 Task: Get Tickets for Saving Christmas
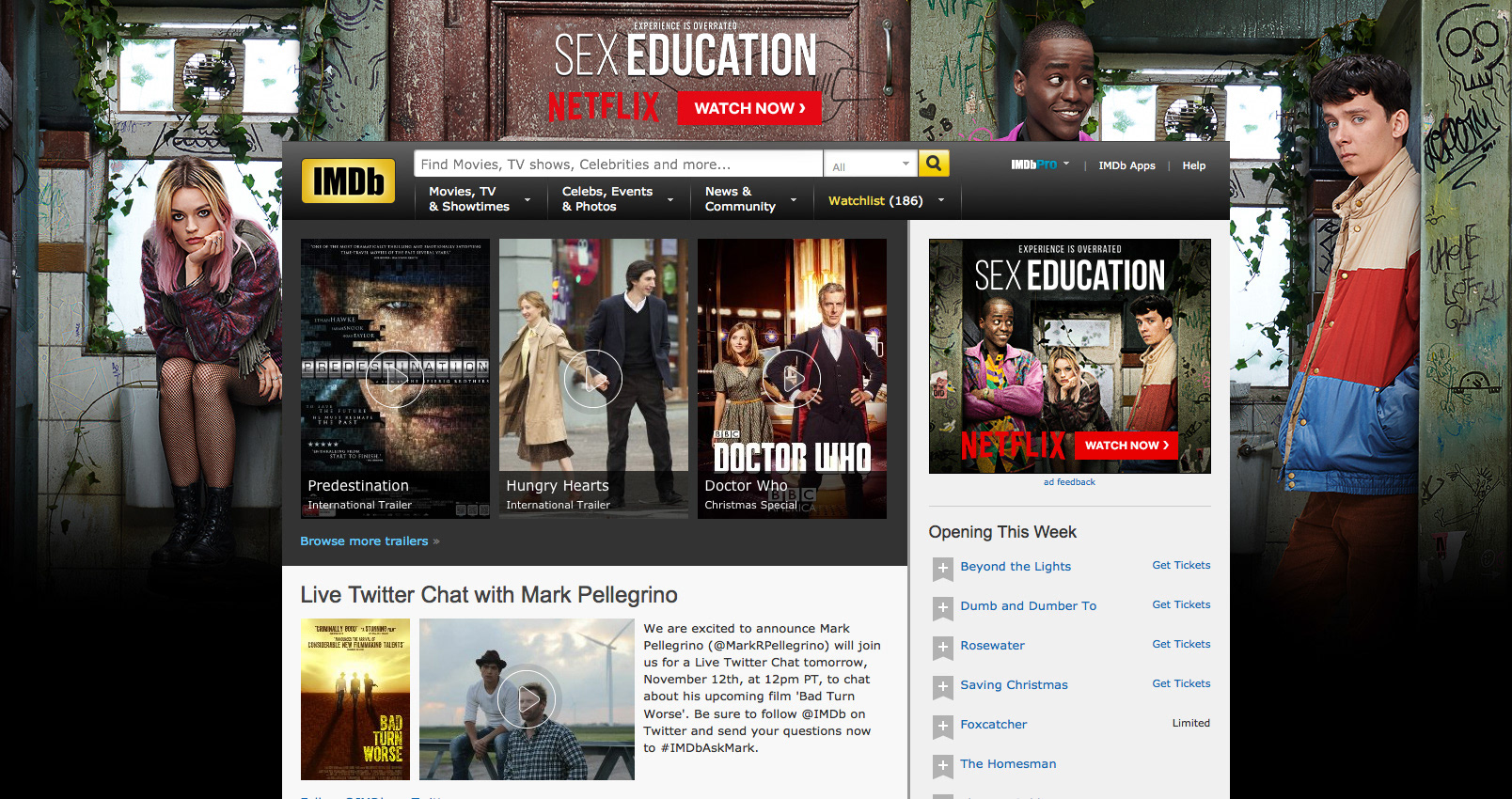click(1181, 683)
